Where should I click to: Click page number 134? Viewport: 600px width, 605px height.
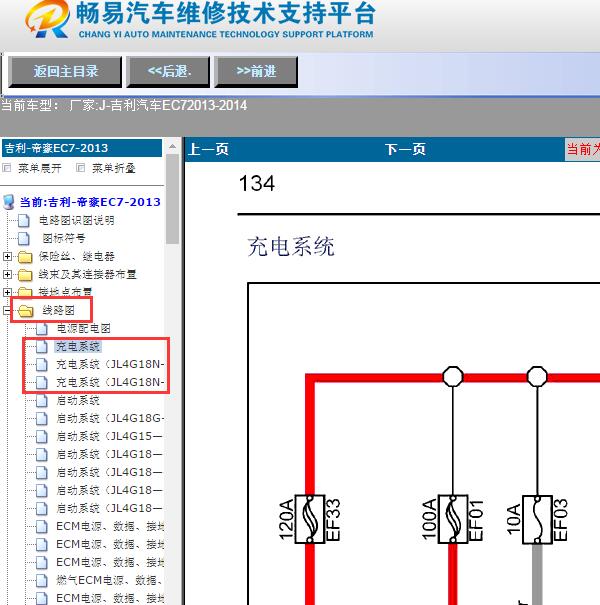257,184
